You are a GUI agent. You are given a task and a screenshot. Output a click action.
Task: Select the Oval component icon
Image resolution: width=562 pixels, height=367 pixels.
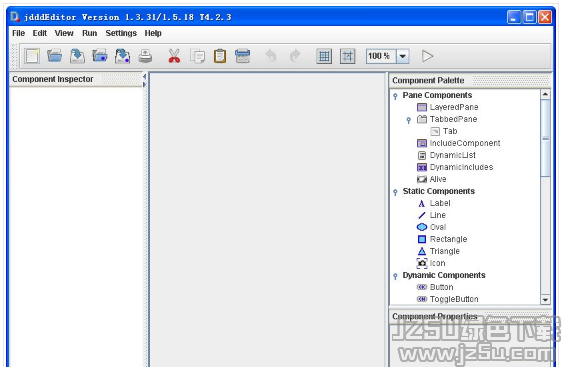tap(422, 227)
